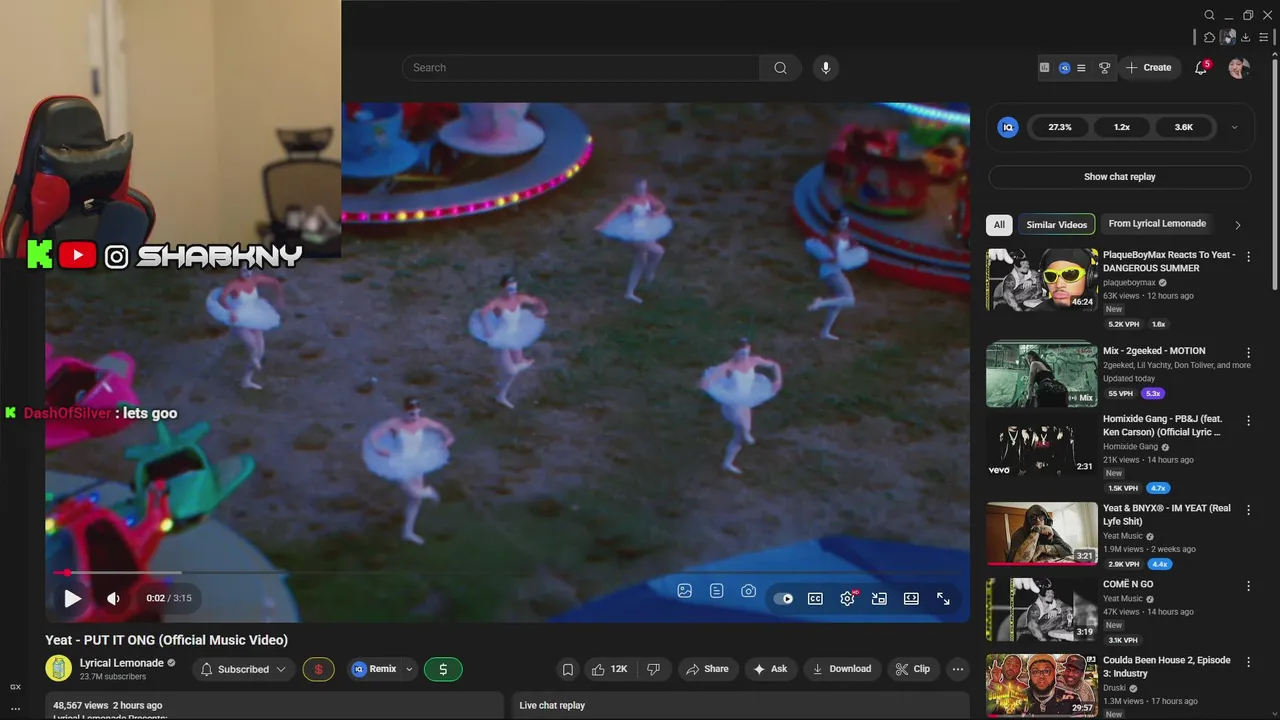Open Mix - 2geeked - MOTION title
The image size is (1280, 720).
1154,351
